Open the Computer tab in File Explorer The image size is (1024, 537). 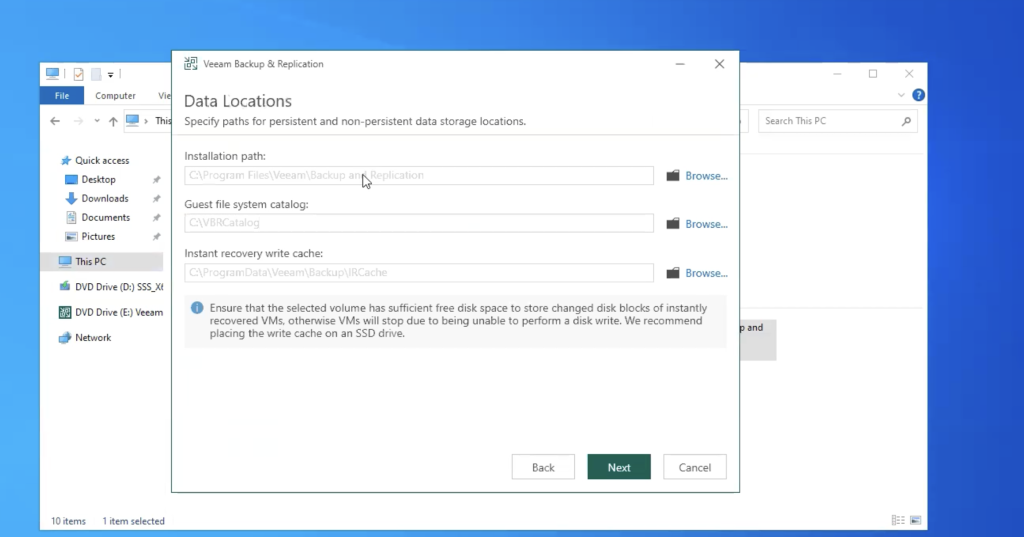pos(115,95)
